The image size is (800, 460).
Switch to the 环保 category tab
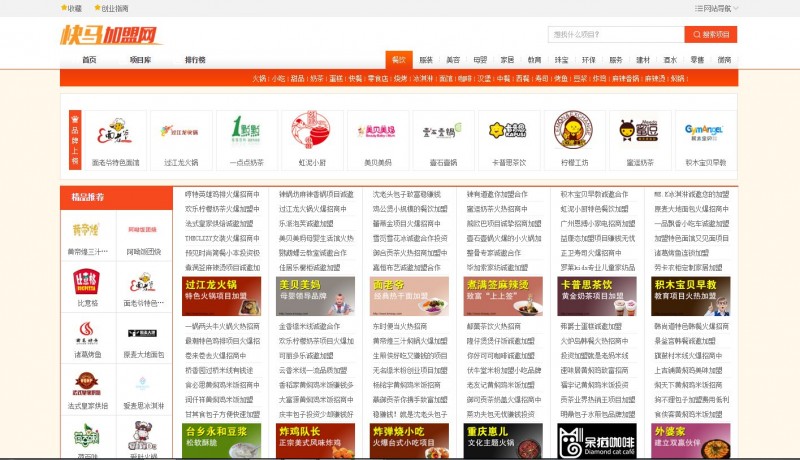point(589,60)
